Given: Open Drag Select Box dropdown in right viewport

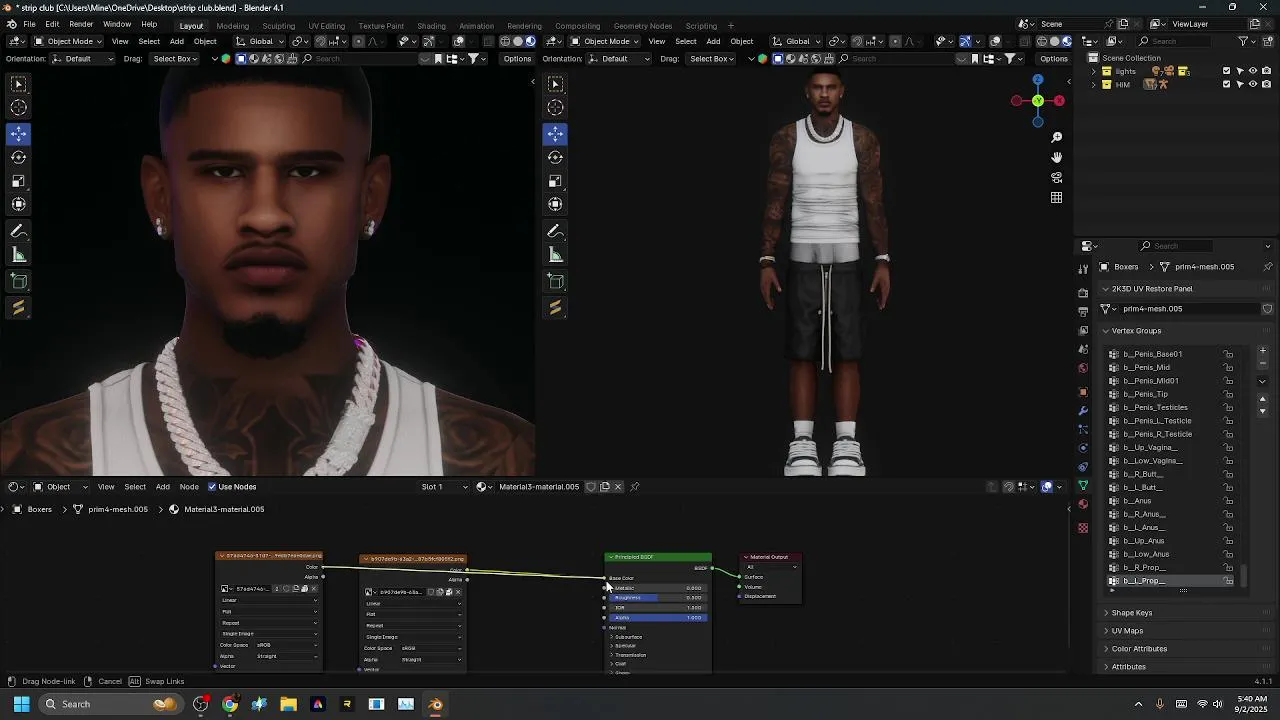Looking at the screenshot, I should click(x=711, y=59).
